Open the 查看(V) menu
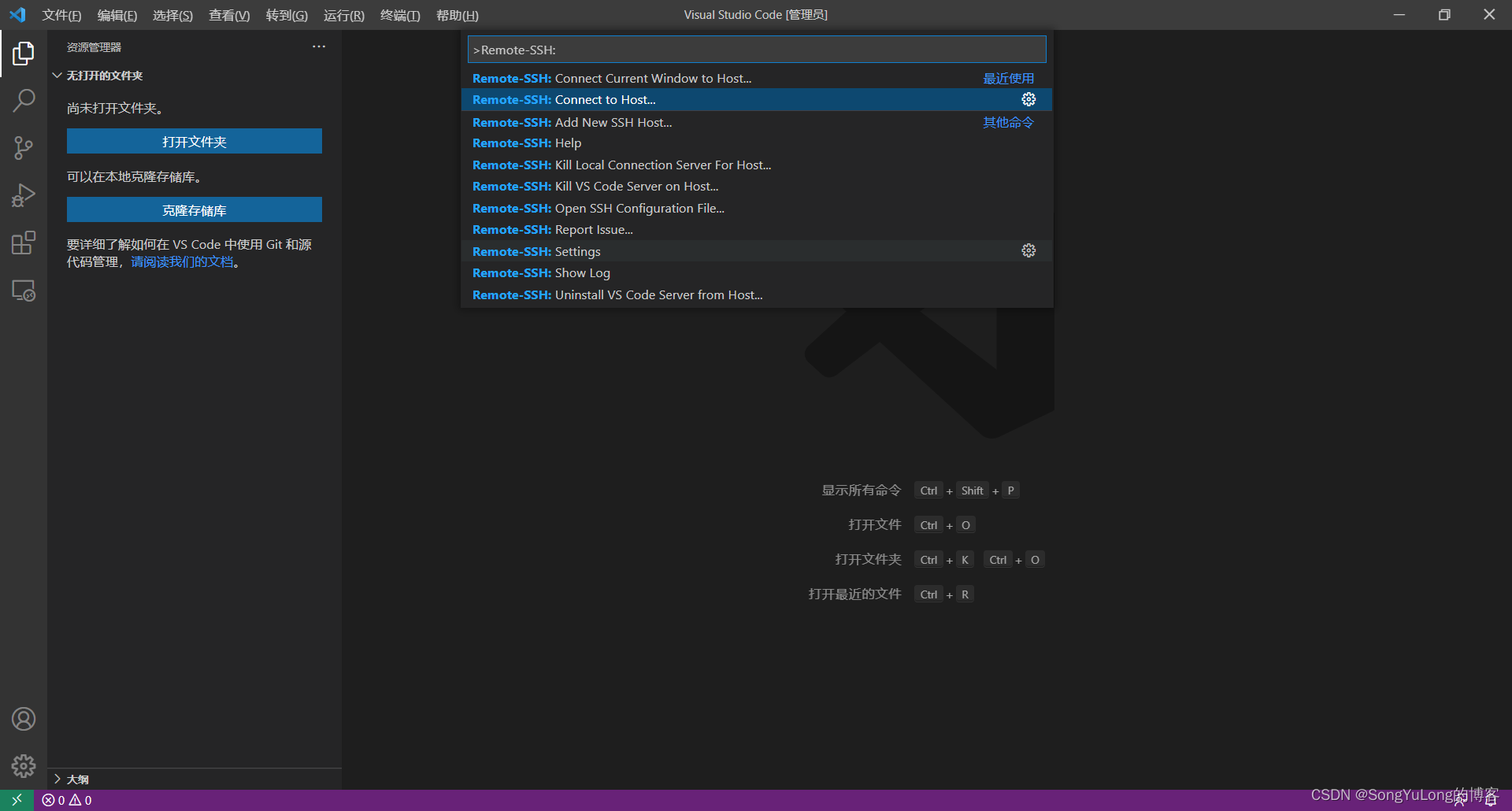The height and width of the screenshot is (811, 1512). pyautogui.click(x=229, y=15)
